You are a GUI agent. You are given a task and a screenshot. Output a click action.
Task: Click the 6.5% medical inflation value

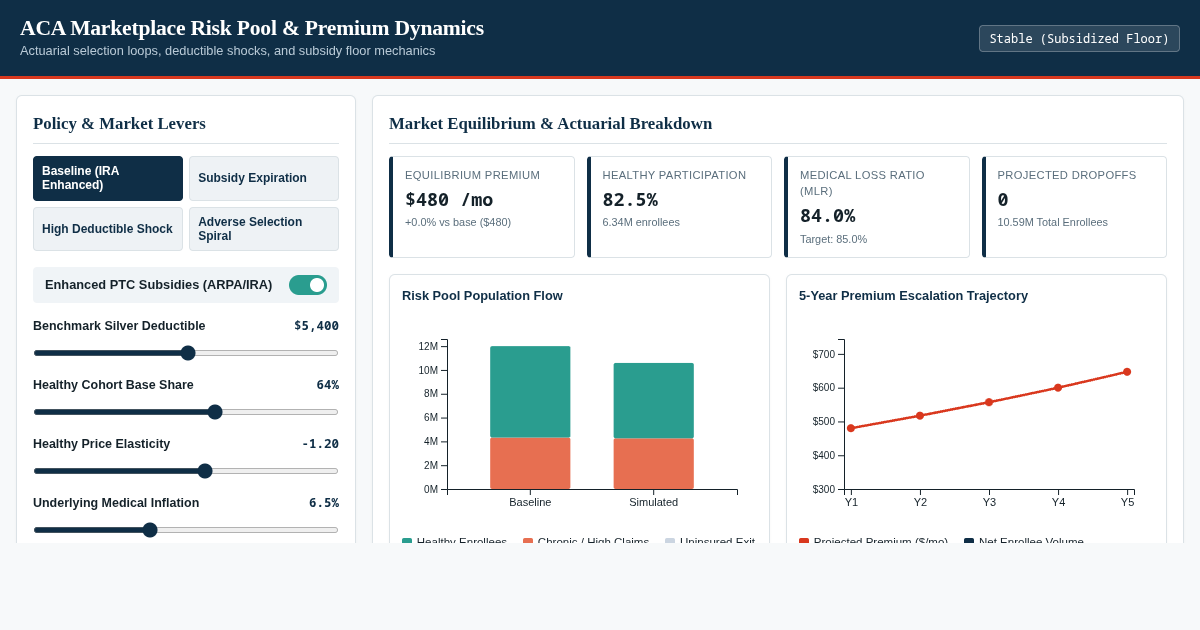(324, 503)
